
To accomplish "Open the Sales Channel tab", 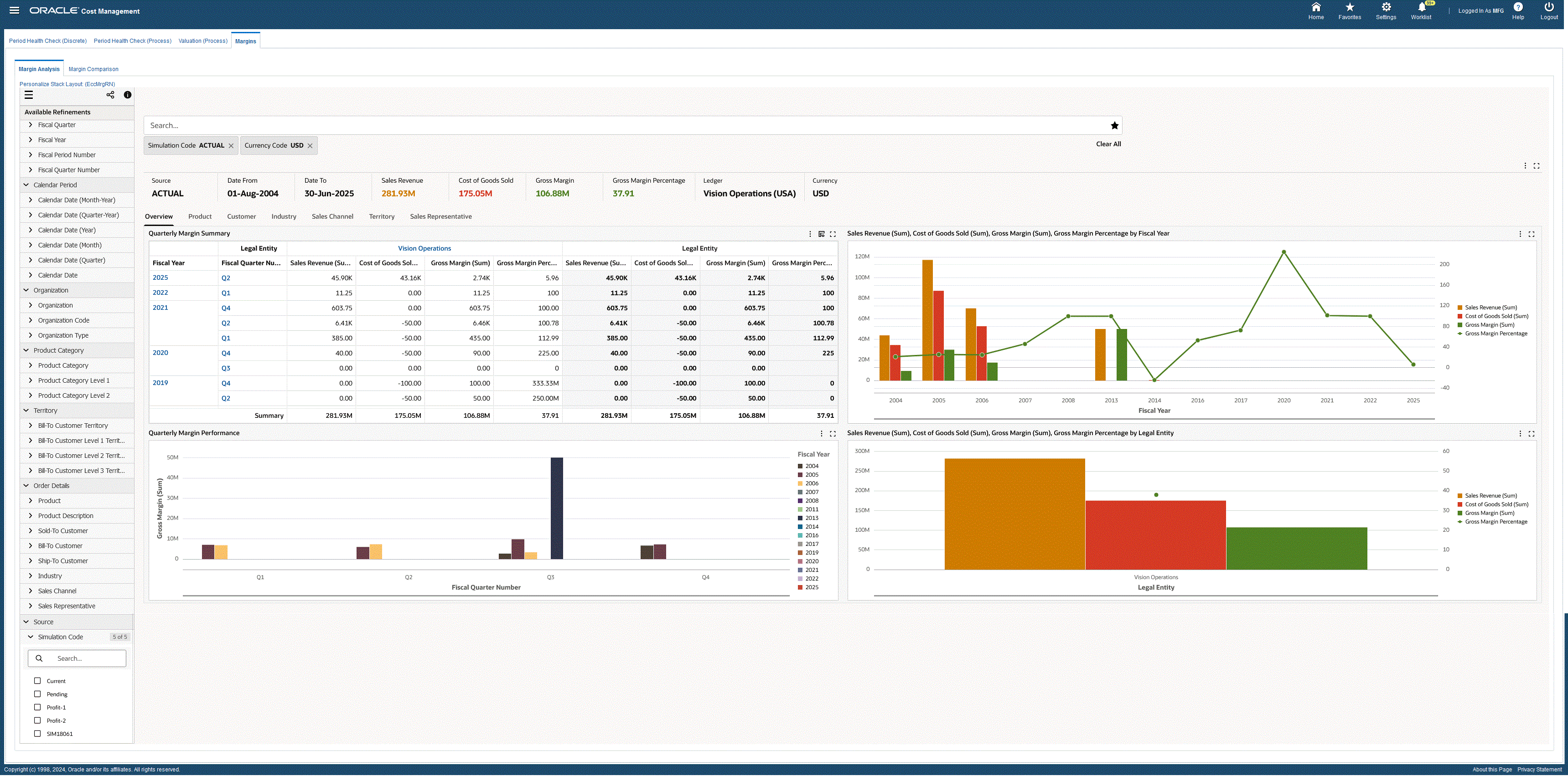I will coord(332,216).
